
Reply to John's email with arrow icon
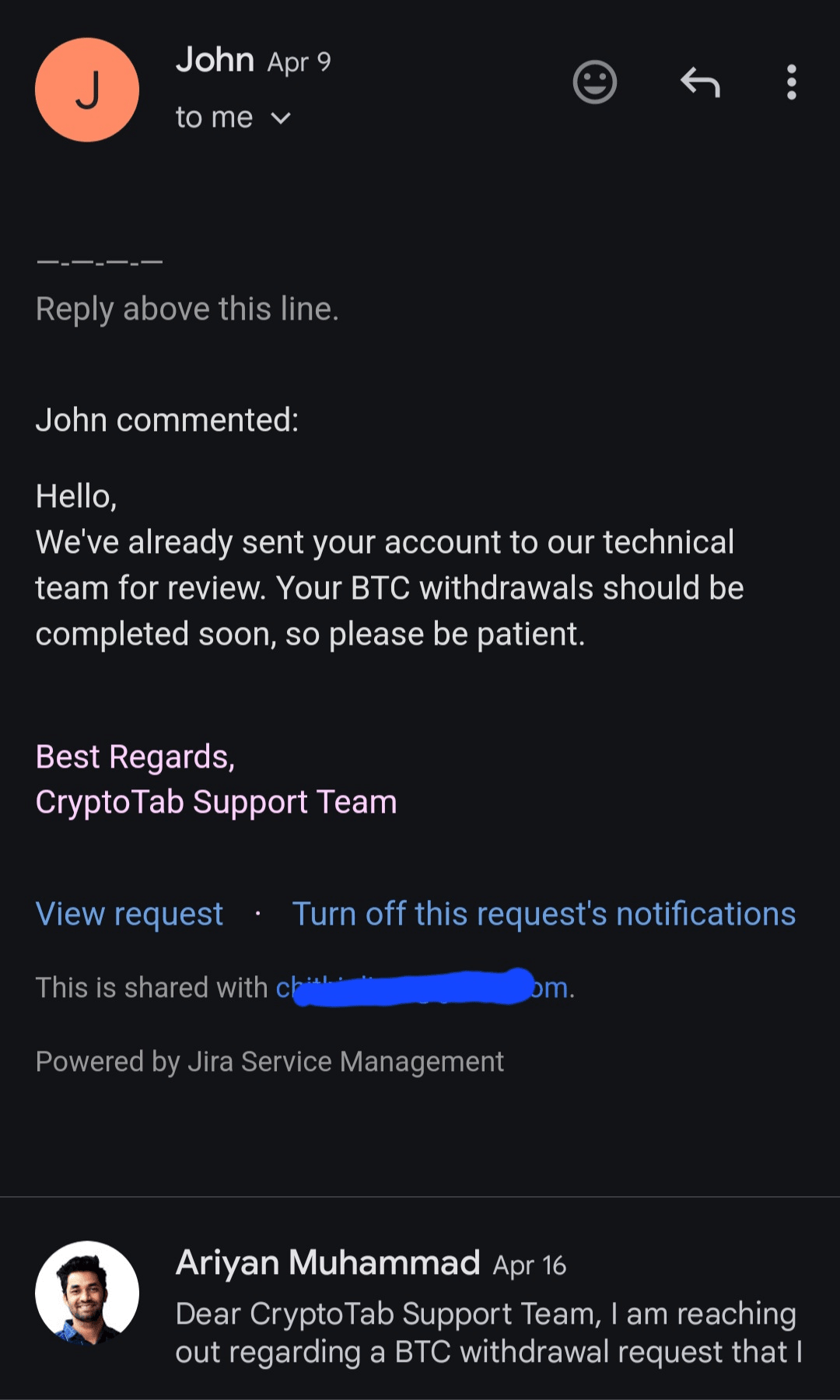click(700, 82)
